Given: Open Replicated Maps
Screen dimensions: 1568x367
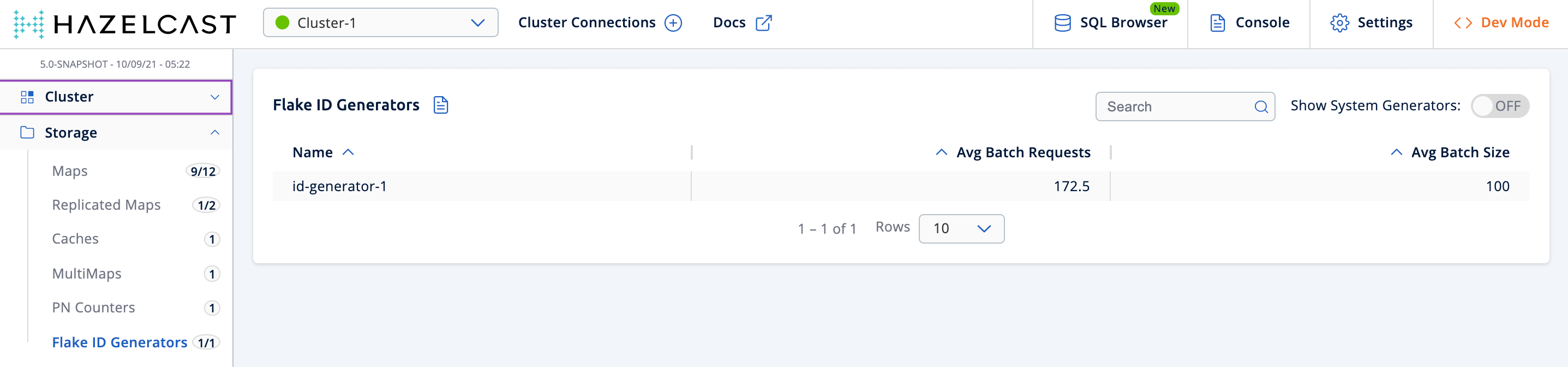Looking at the screenshot, I should click(x=106, y=205).
